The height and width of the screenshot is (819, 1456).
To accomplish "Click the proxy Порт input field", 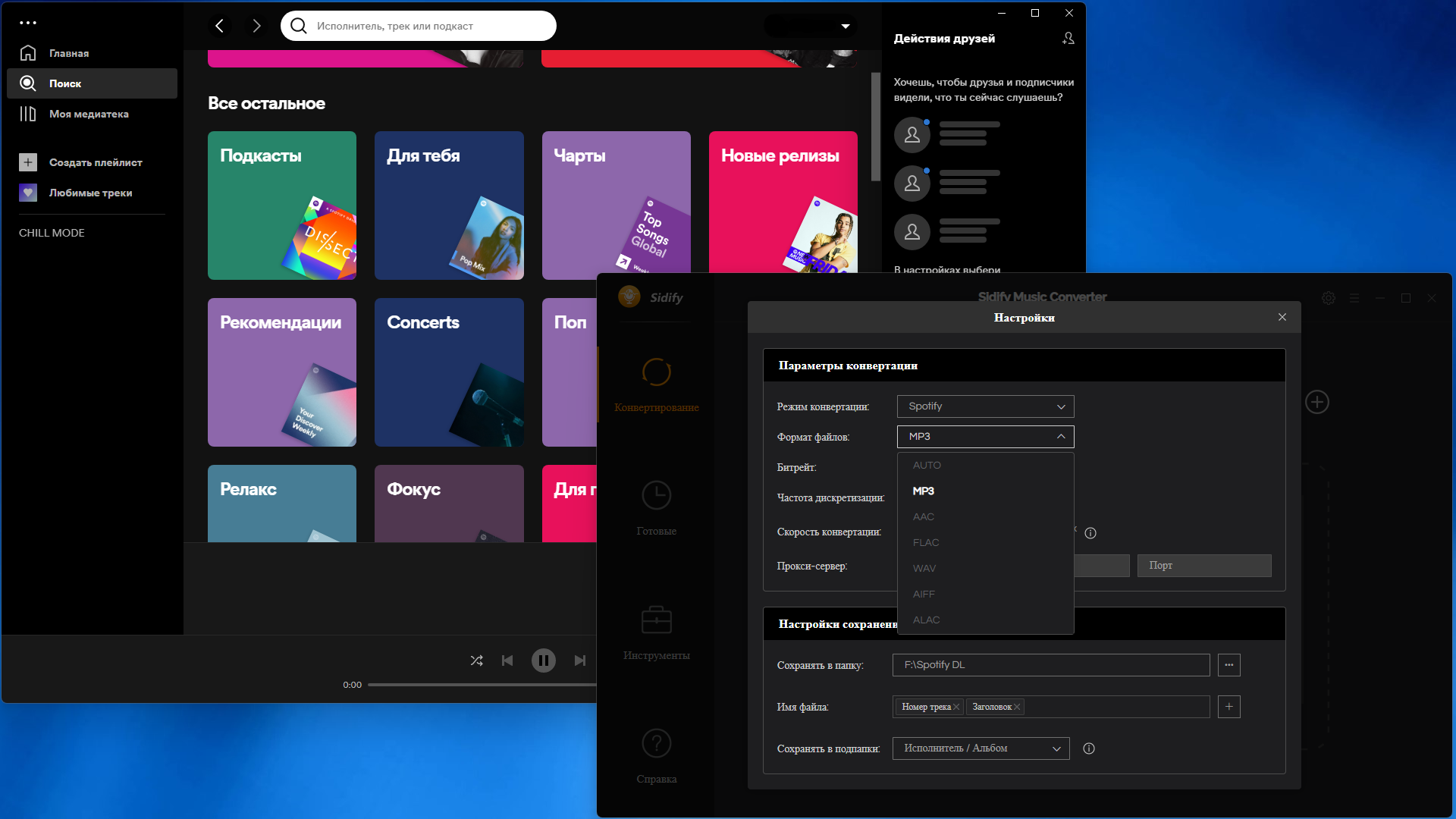I will click(x=1204, y=566).
